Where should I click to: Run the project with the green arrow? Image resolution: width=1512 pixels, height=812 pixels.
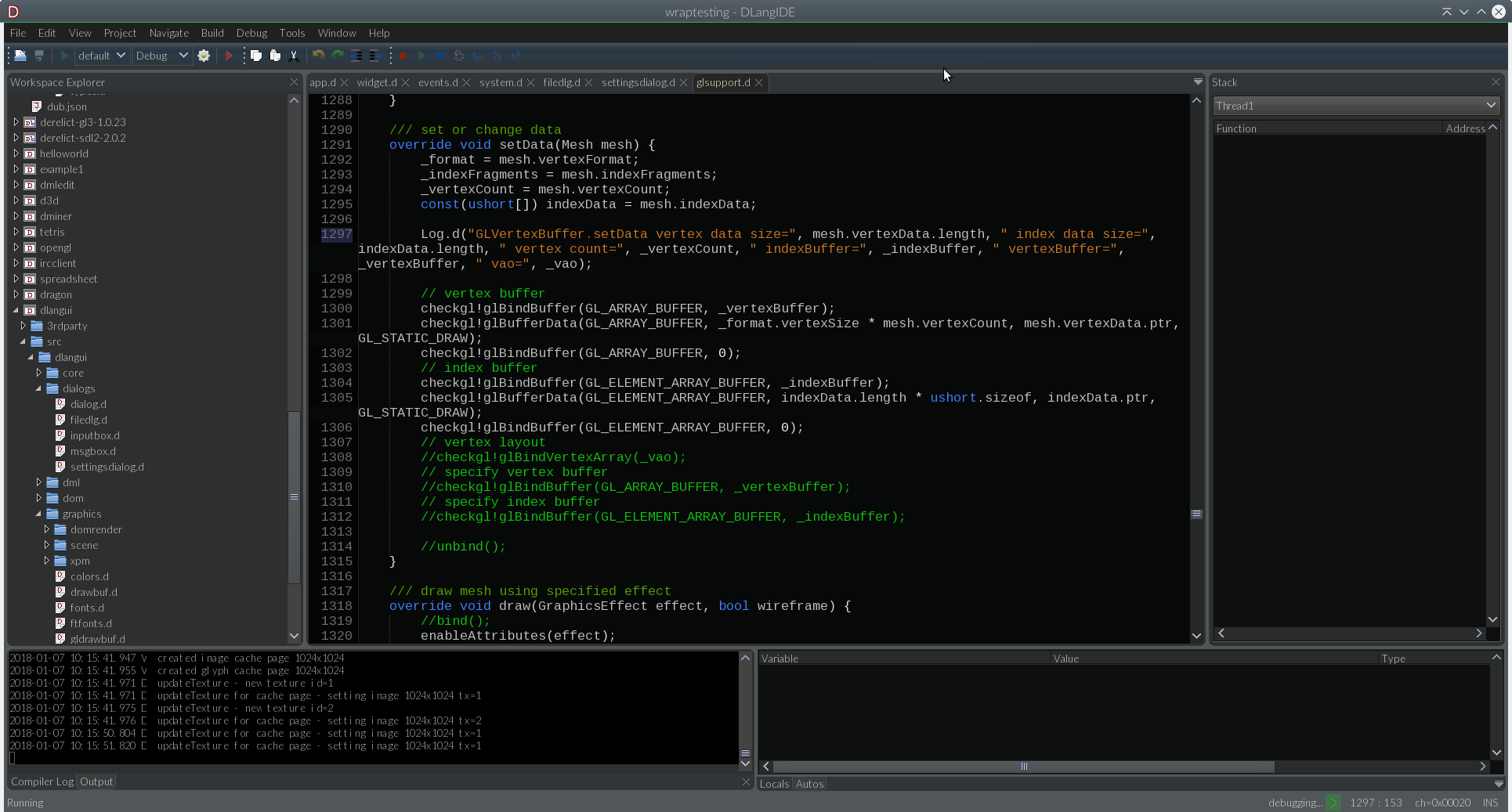pyautogui.click(x=63, y=56)
